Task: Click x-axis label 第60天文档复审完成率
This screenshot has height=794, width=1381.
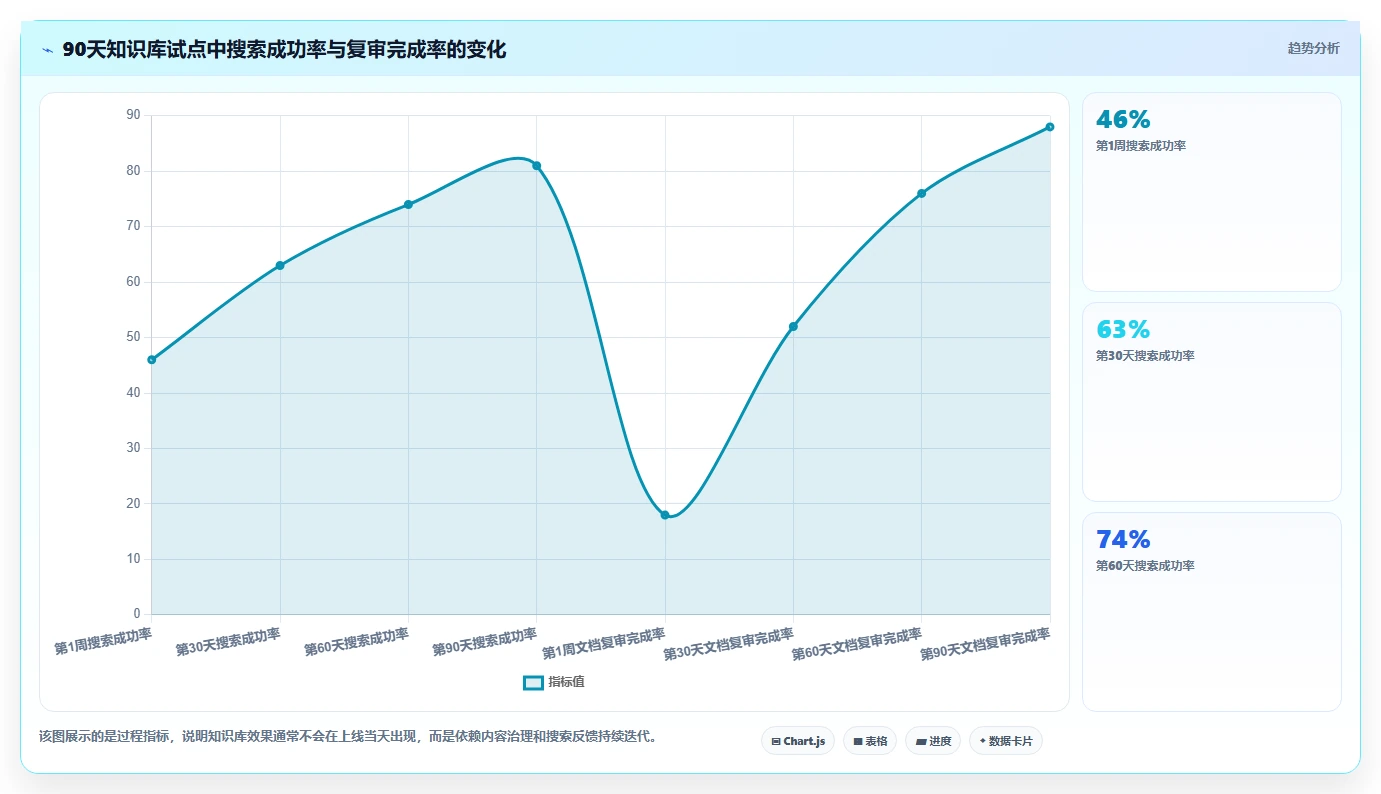Action: tap(857, 644)
